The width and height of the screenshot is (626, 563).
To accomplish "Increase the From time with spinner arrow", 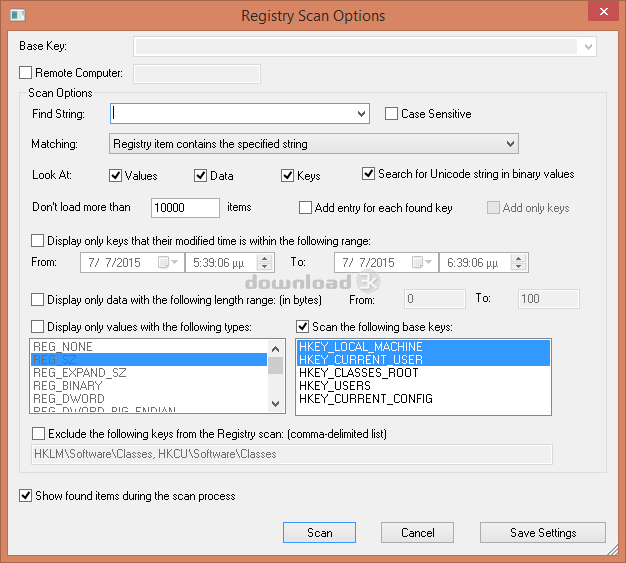I will pyautogui.click(x=264, y=258).
